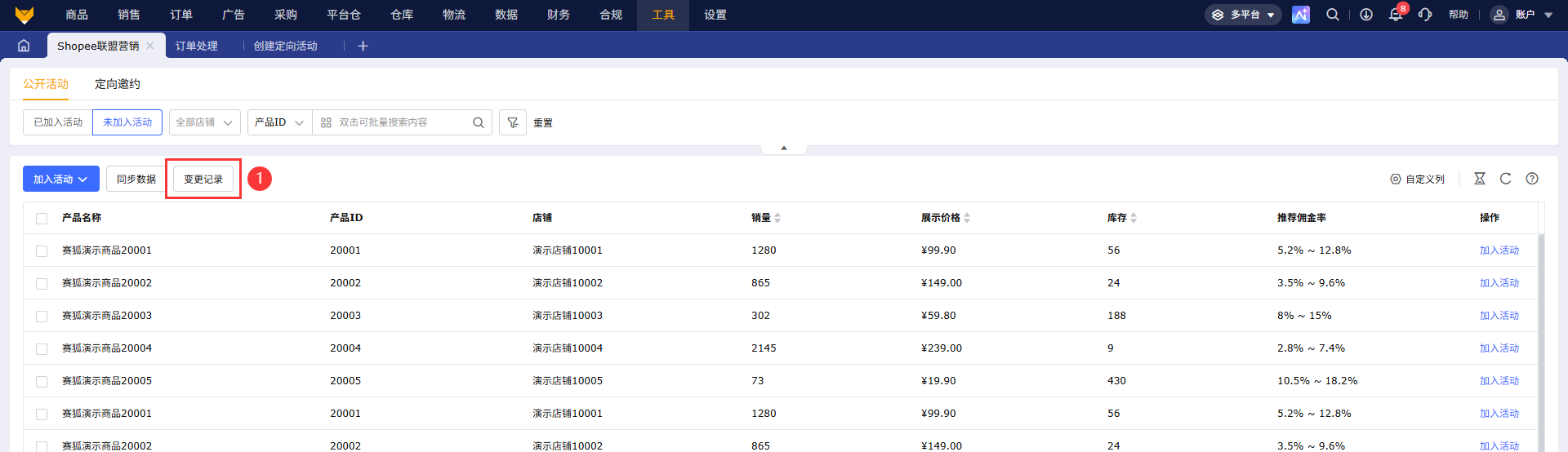
Task: Click the 变更记录 button
Action: pos(203,179)
